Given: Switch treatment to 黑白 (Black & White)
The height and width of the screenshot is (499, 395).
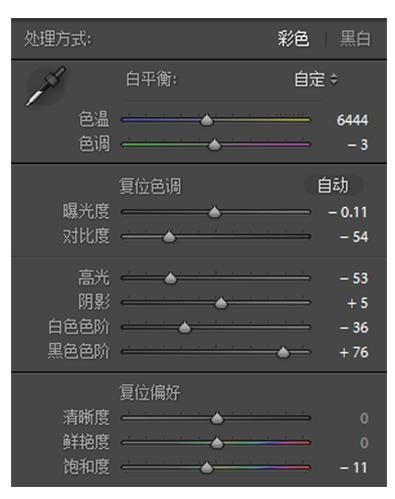Looking at the screenshot, I should click(x=355, y=39).
